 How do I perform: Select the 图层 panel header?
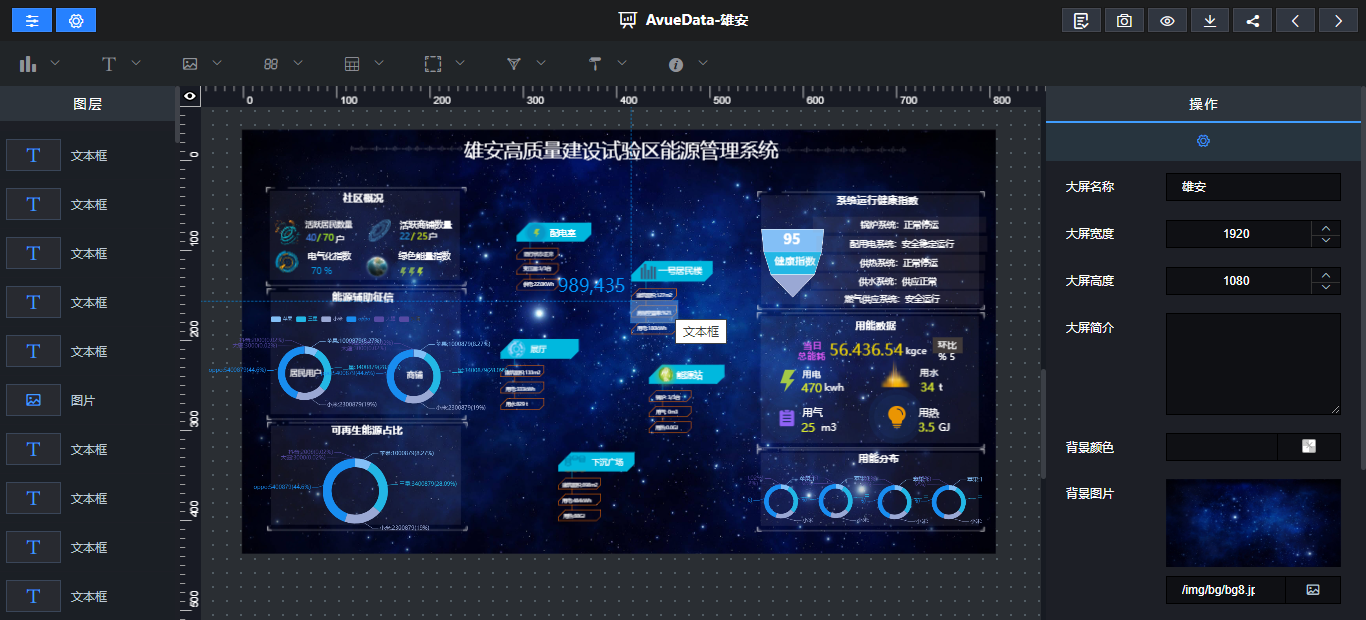pyautogui.click(x=88, y=104)
